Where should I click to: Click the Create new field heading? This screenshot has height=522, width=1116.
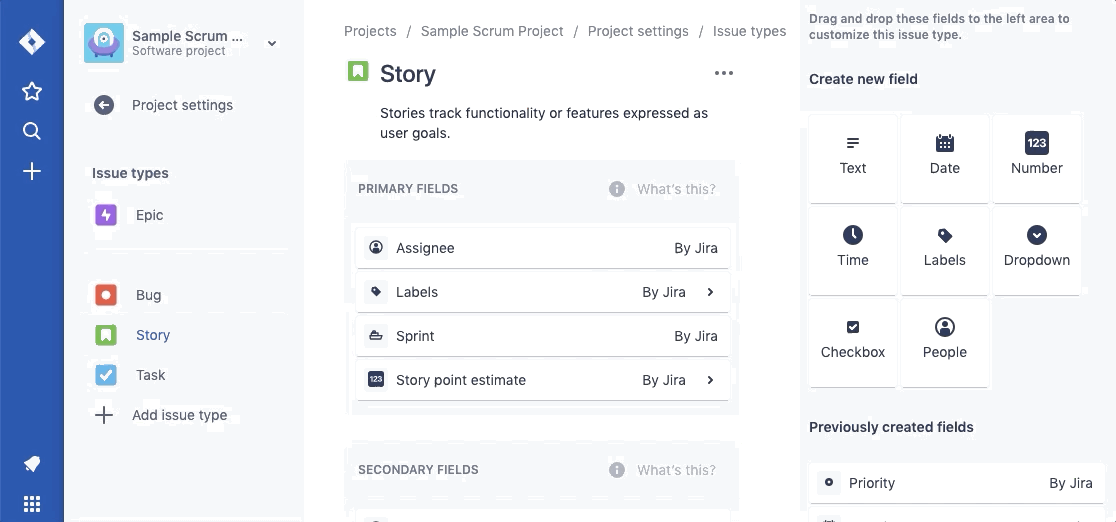point(863,79)
